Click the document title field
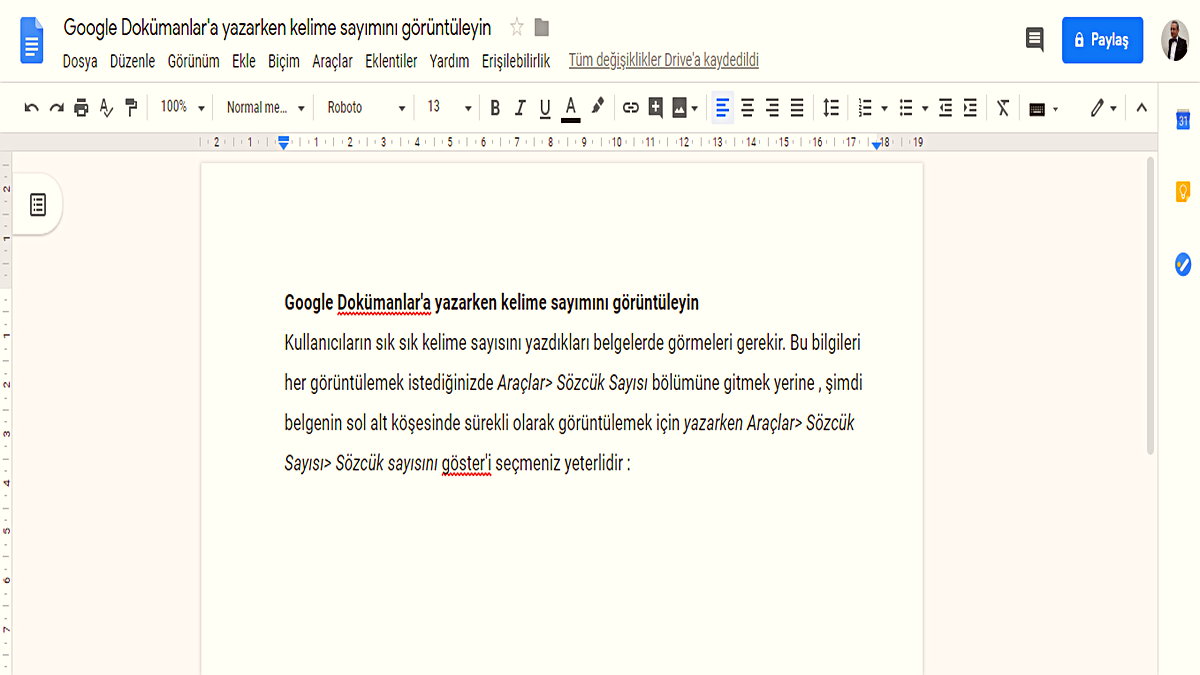The height and width of the screenshot is (675, 1200). point(278,27)
